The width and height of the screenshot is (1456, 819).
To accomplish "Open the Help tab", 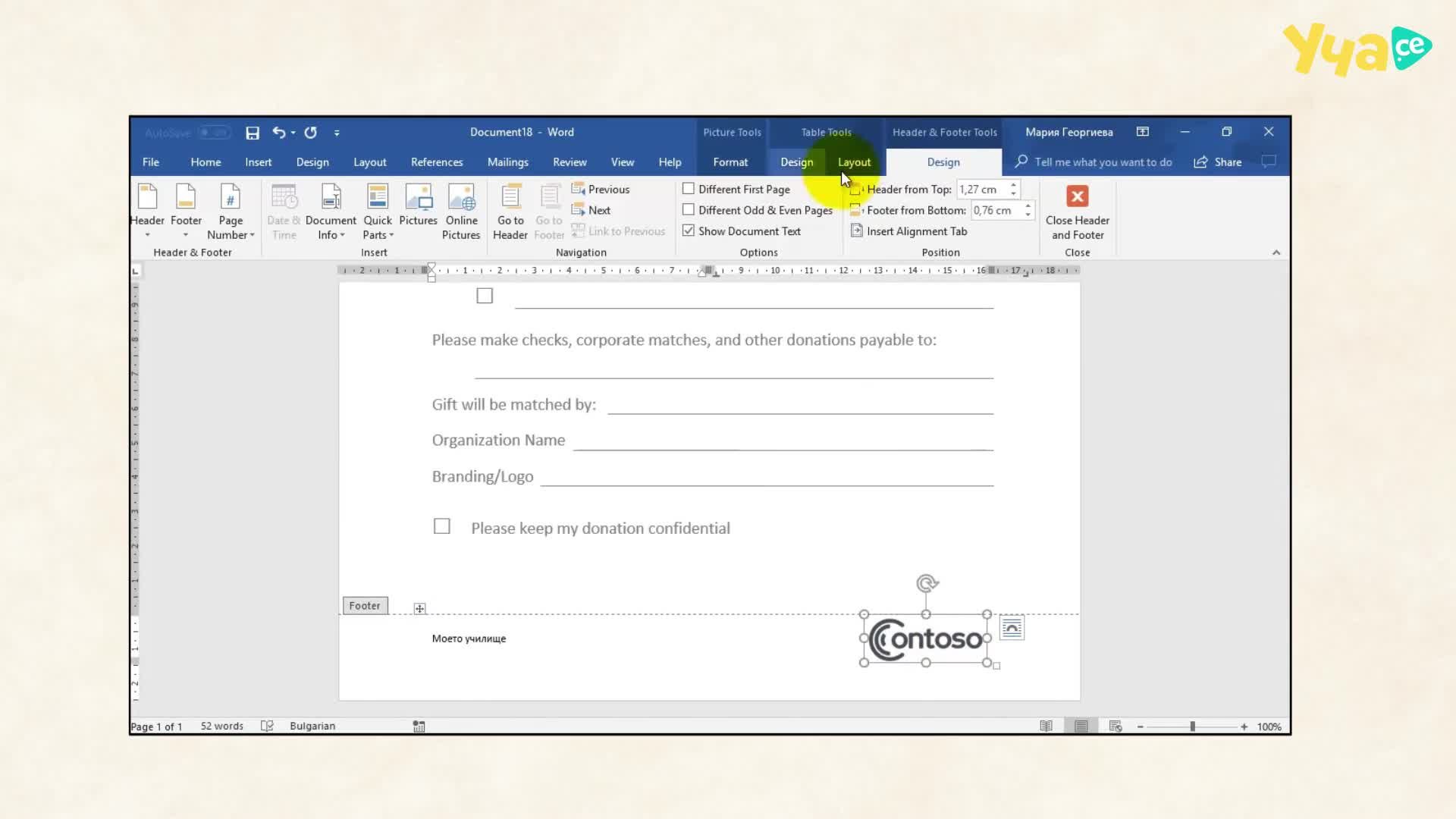I will [x=670, y=162].
